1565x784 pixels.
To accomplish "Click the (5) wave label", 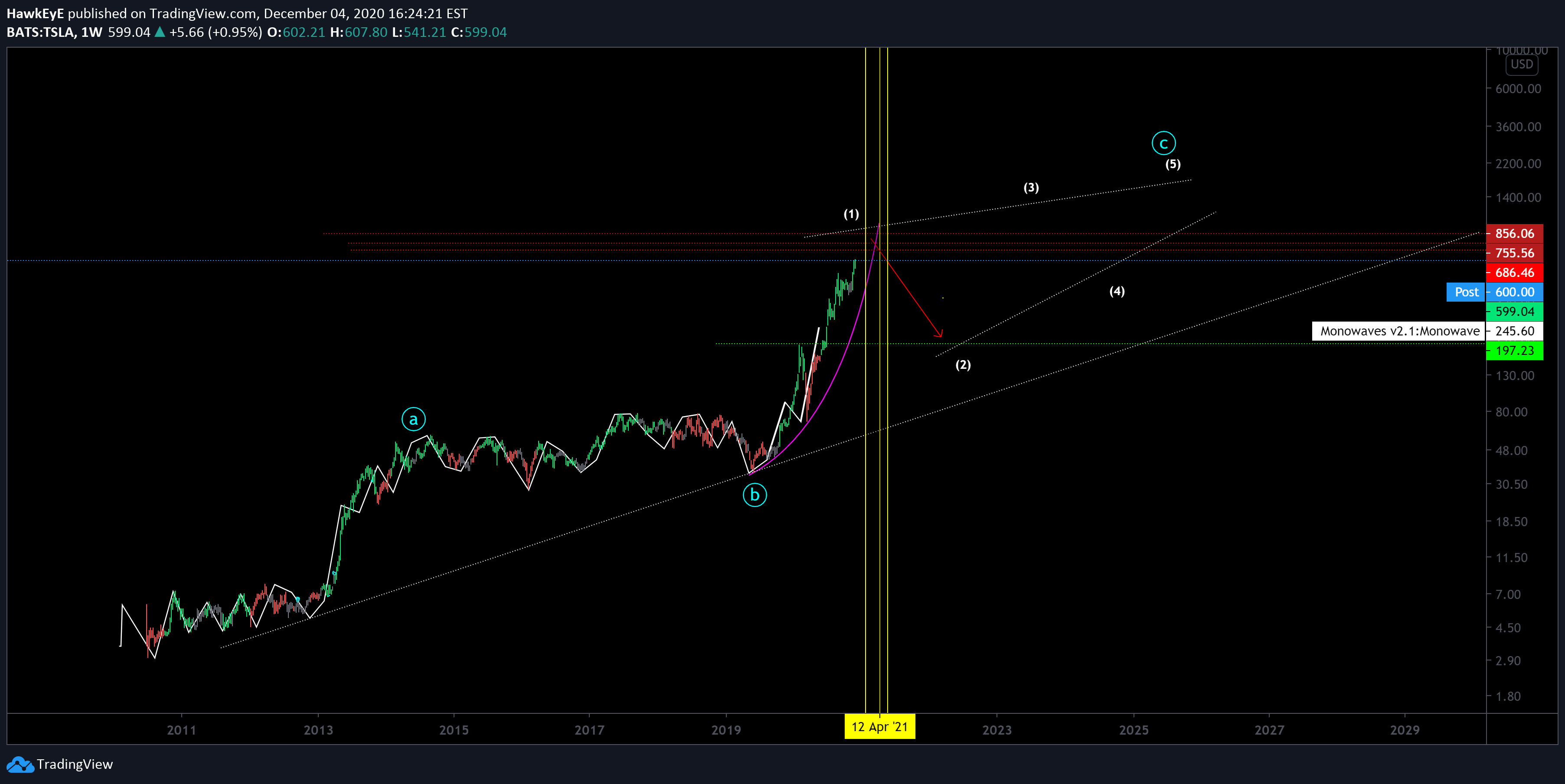I will 1173,164.
